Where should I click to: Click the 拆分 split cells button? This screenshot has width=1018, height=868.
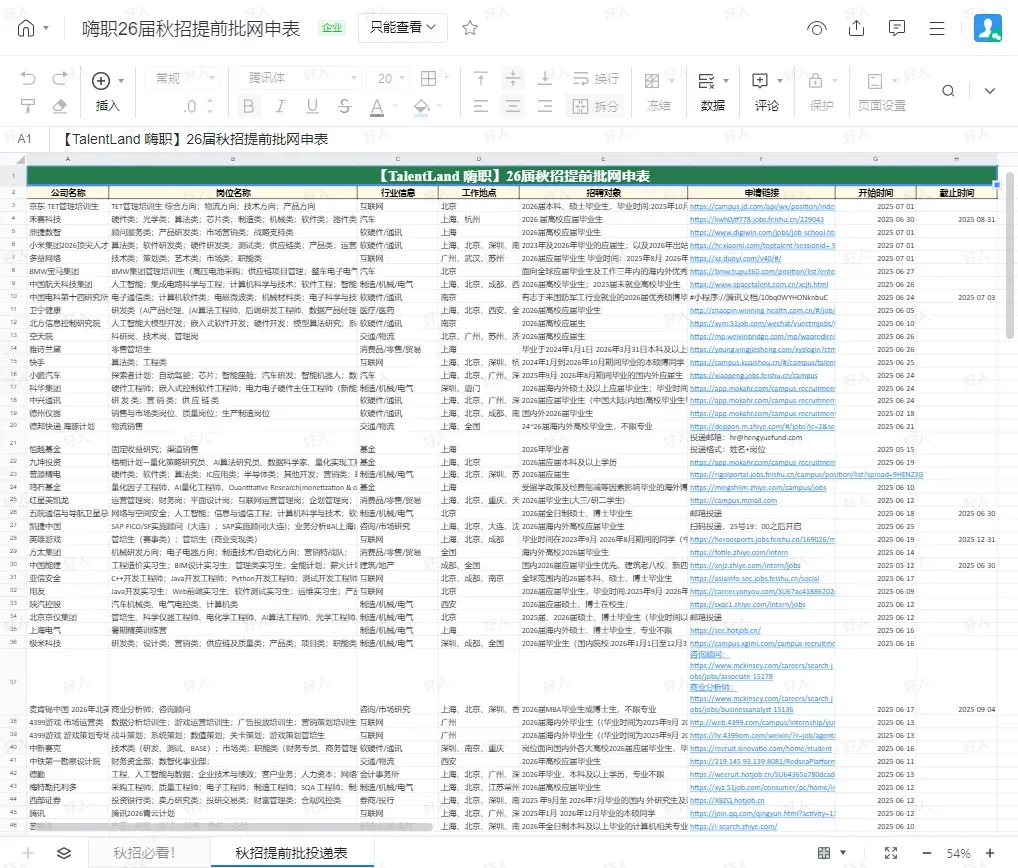coord(595,106)
